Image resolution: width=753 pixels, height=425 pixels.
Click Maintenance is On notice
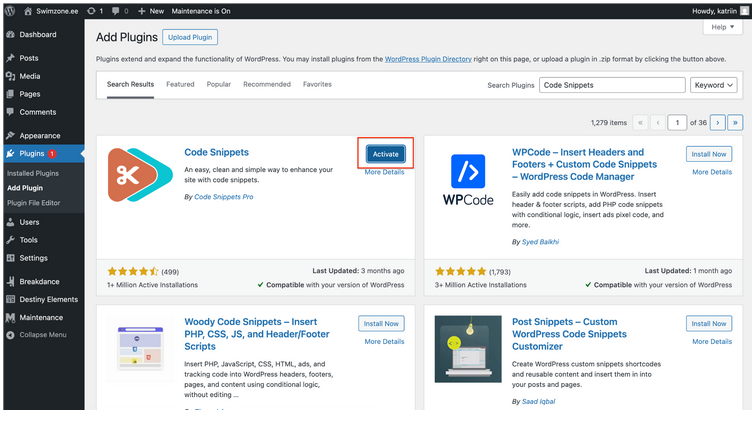(x=201, y=11)
